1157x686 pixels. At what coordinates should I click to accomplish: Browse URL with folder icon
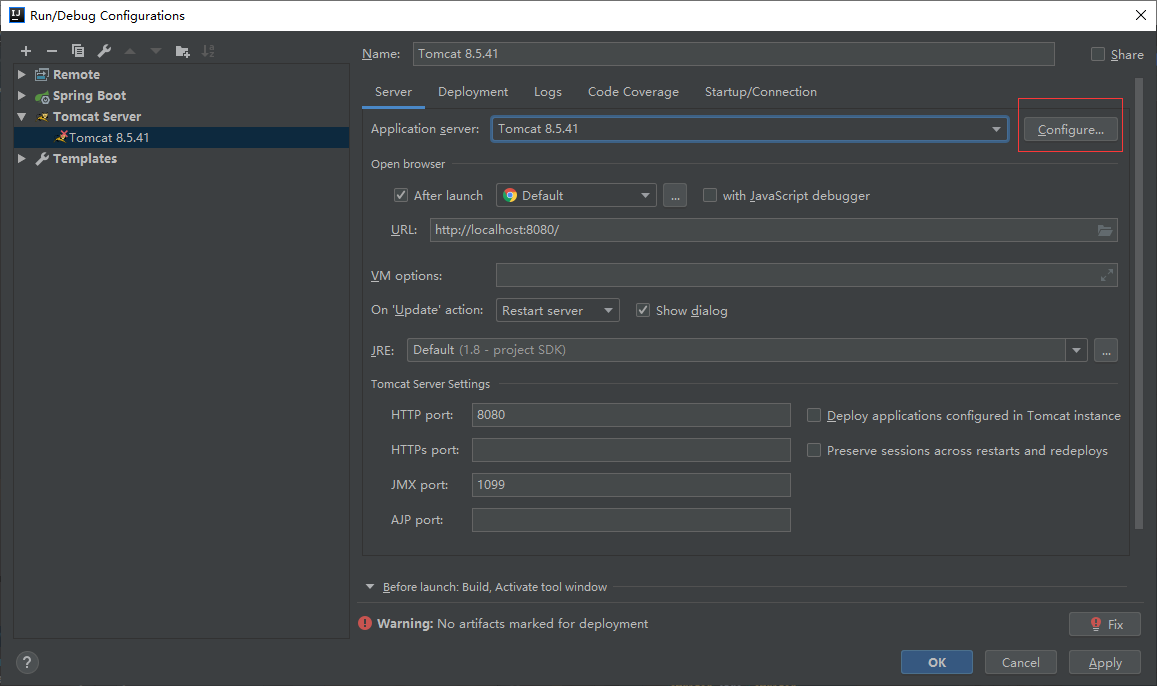(1105, 230)
